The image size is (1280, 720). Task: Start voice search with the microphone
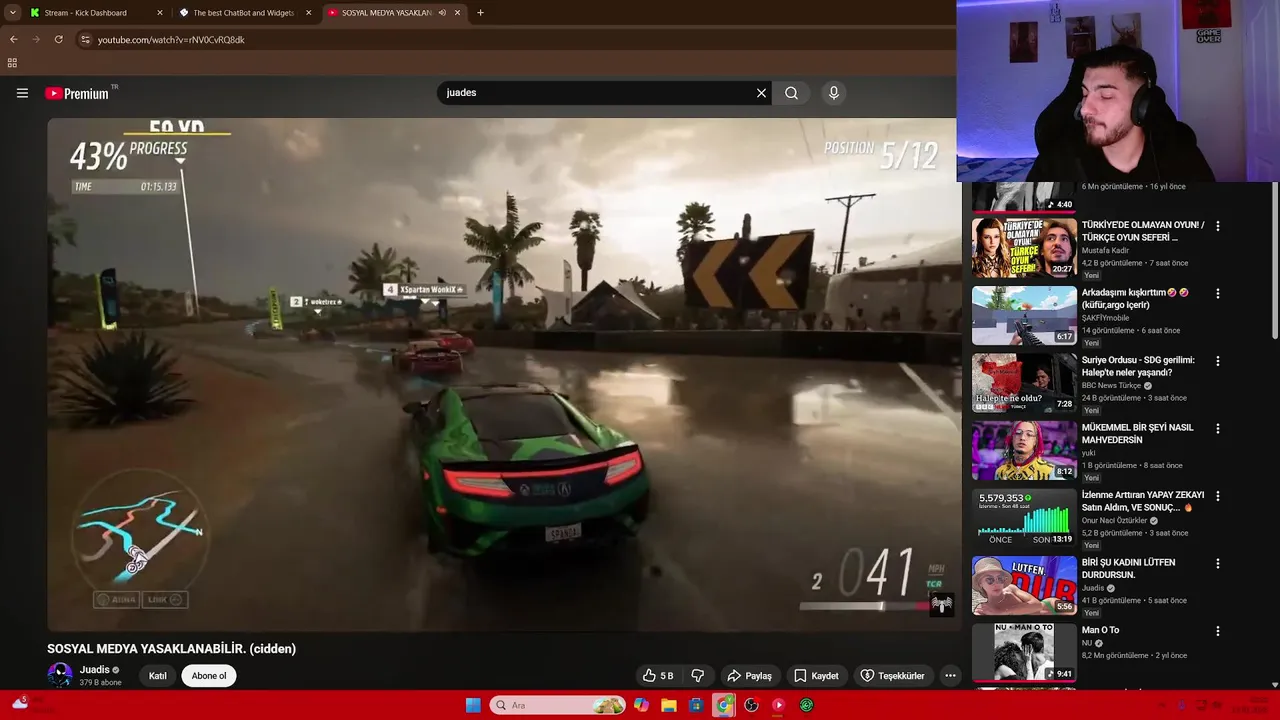(834, 93)
